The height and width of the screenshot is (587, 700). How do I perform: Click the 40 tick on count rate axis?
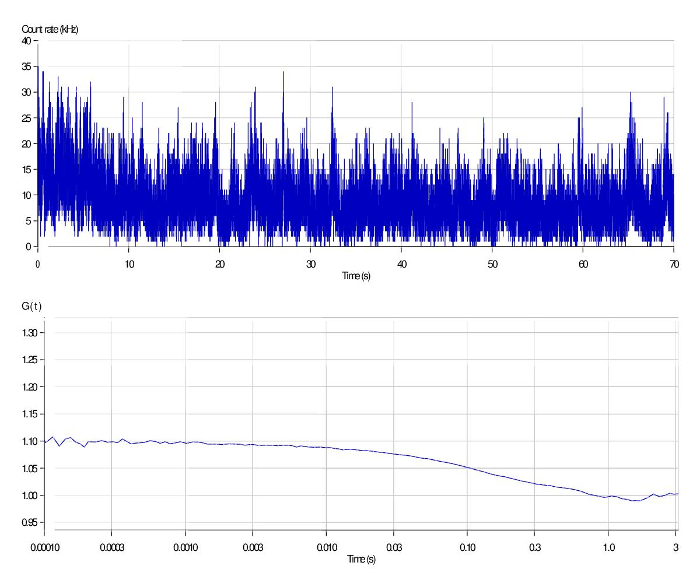[26, 41]
